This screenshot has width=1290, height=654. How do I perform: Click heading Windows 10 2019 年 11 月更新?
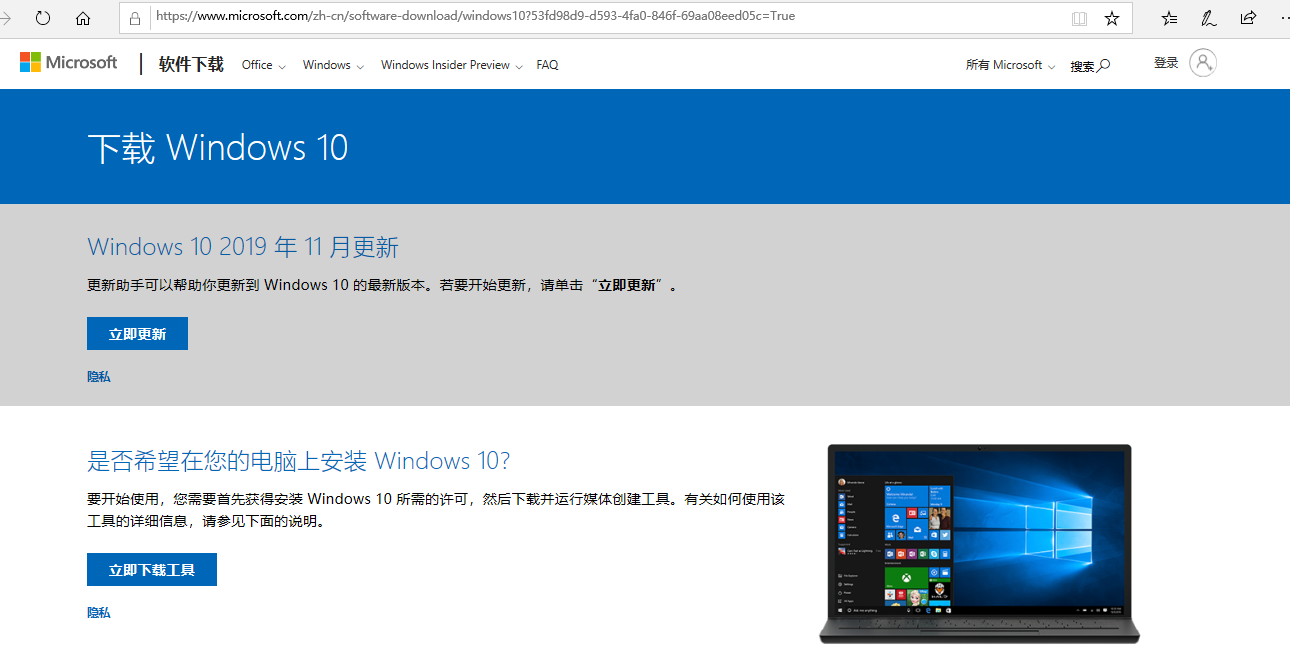coord(243,247)
